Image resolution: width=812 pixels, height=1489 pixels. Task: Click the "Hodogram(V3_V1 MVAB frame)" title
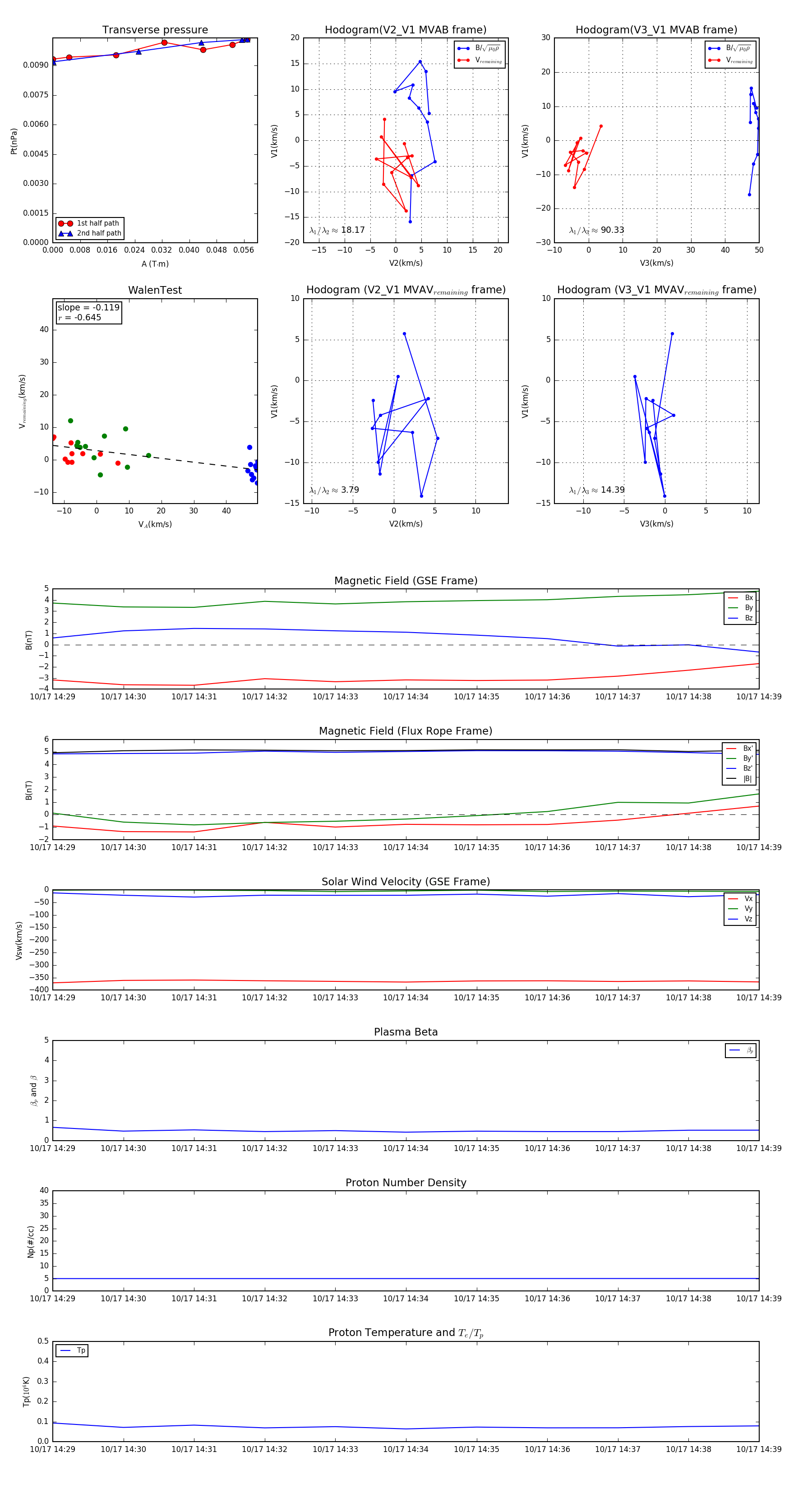click(656, 30)
